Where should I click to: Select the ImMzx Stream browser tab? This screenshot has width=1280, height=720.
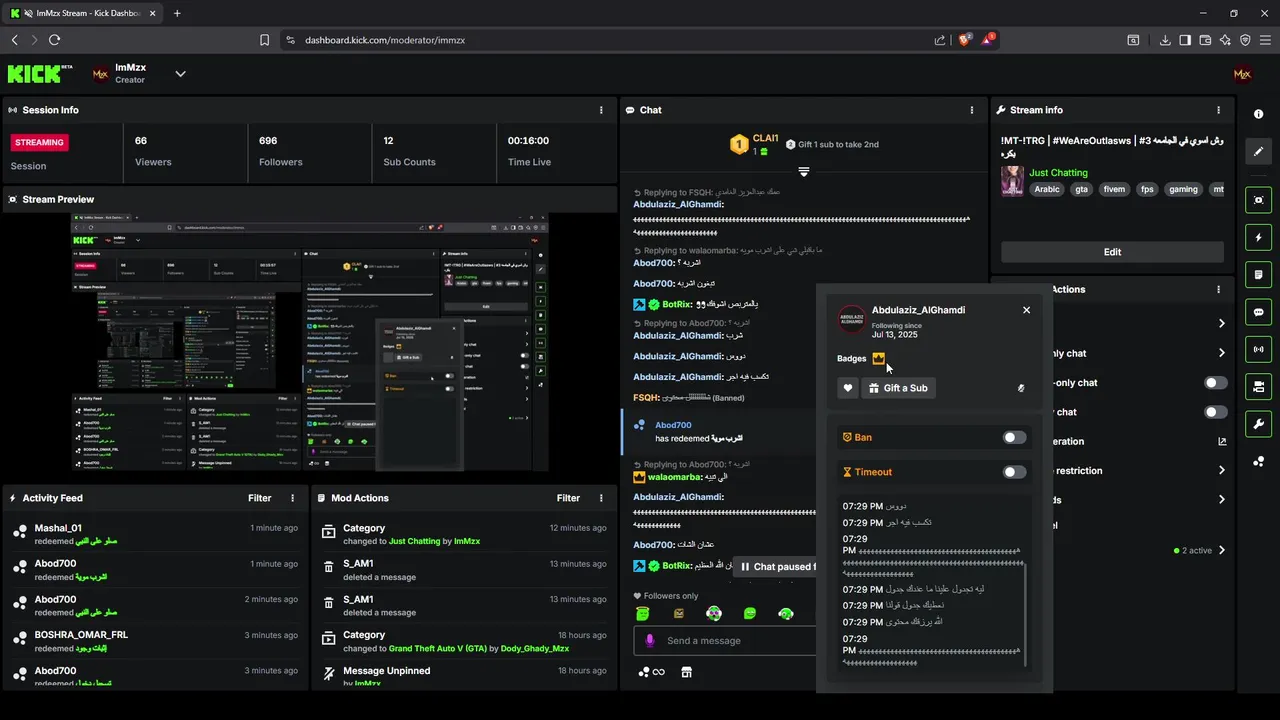point(82,13)
